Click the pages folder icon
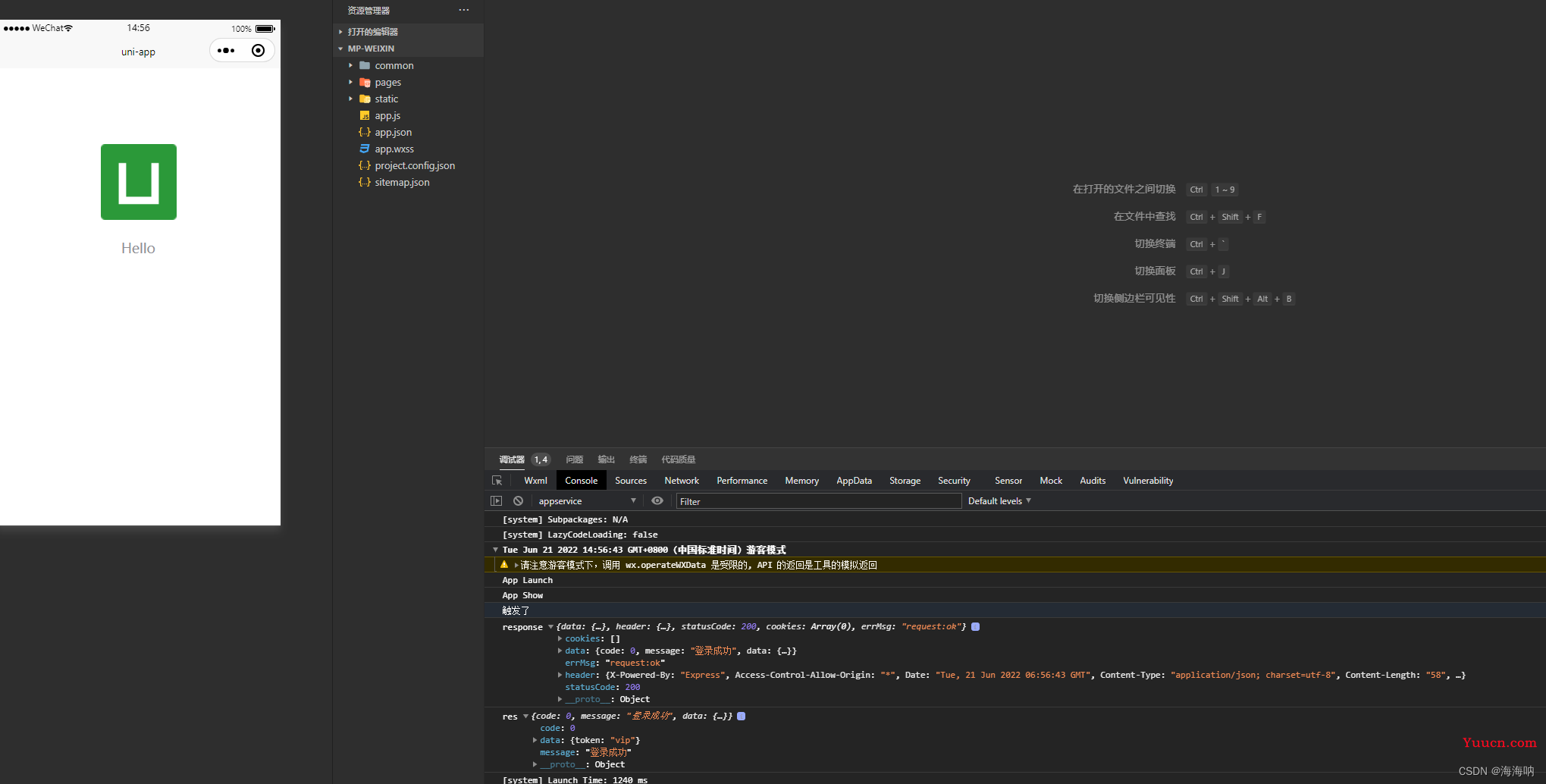The width and height of the screenshot is (1546, 784). [365, 83]
